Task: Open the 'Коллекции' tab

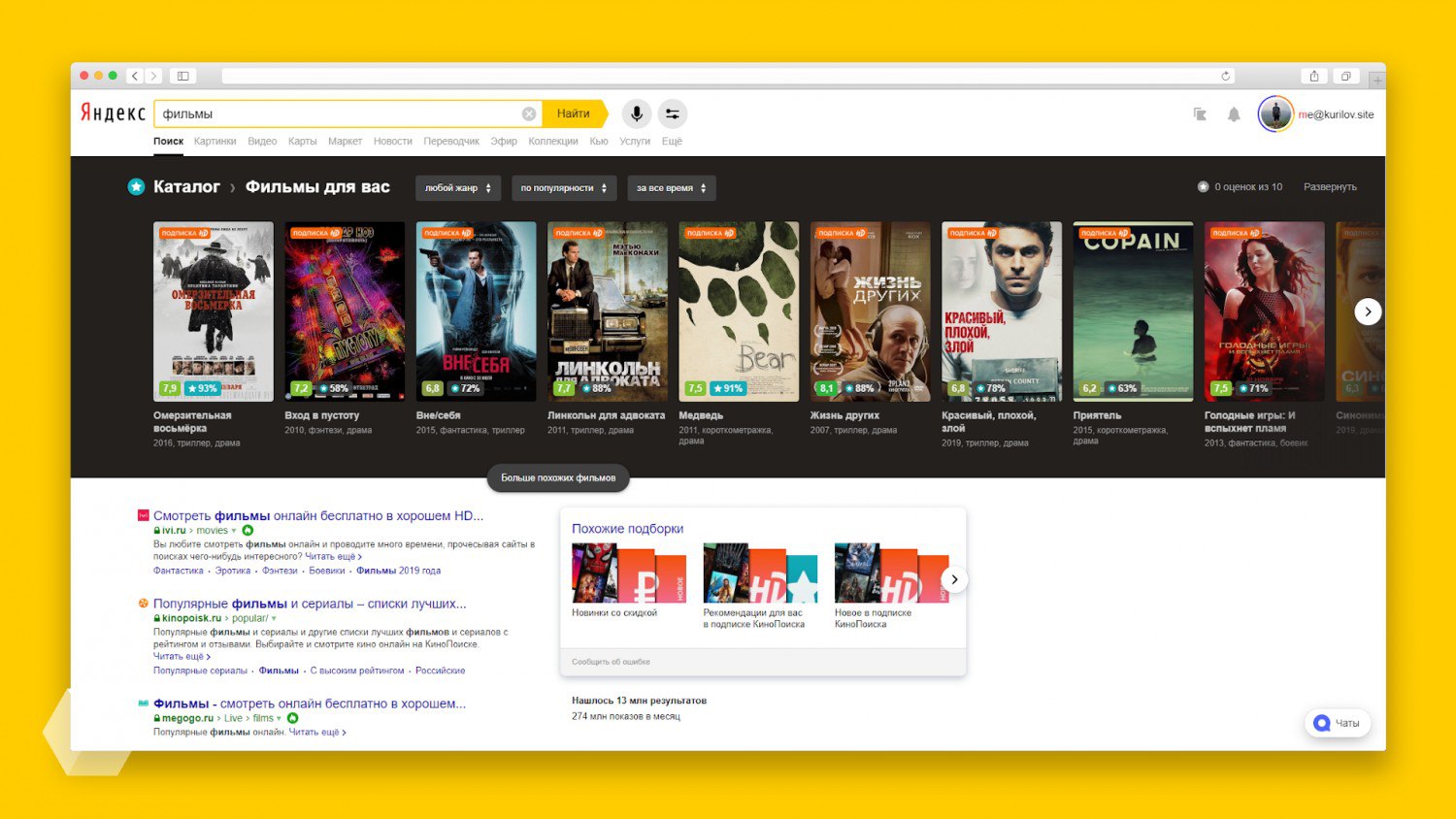Action: [553, 142]
